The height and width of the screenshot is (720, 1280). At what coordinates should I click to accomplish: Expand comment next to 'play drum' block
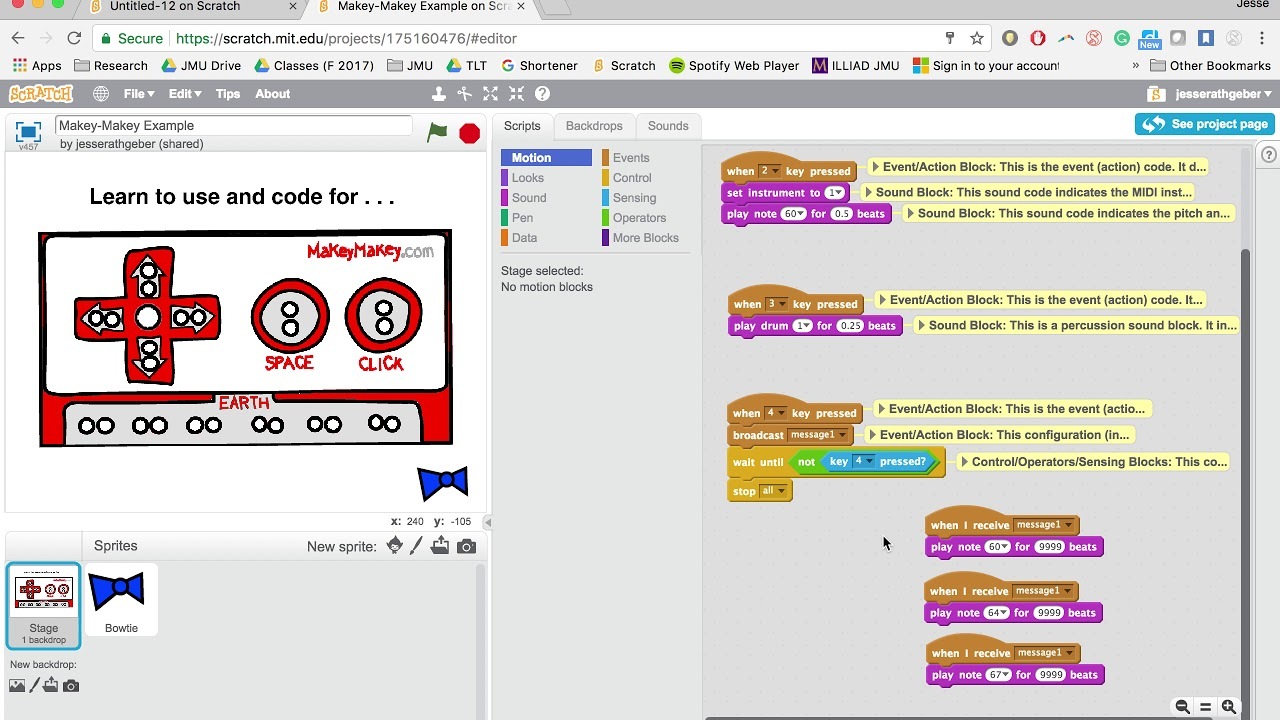pos(921,325)
